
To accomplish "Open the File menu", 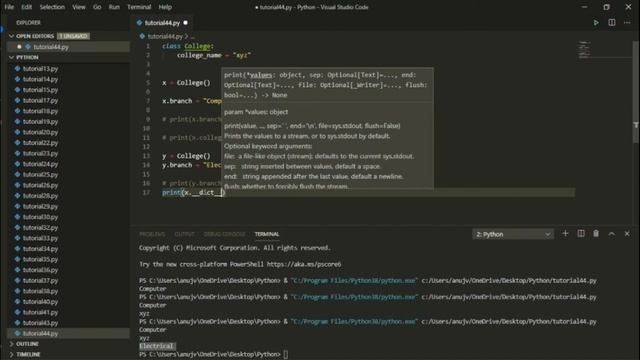I will (x=9, y=7).
